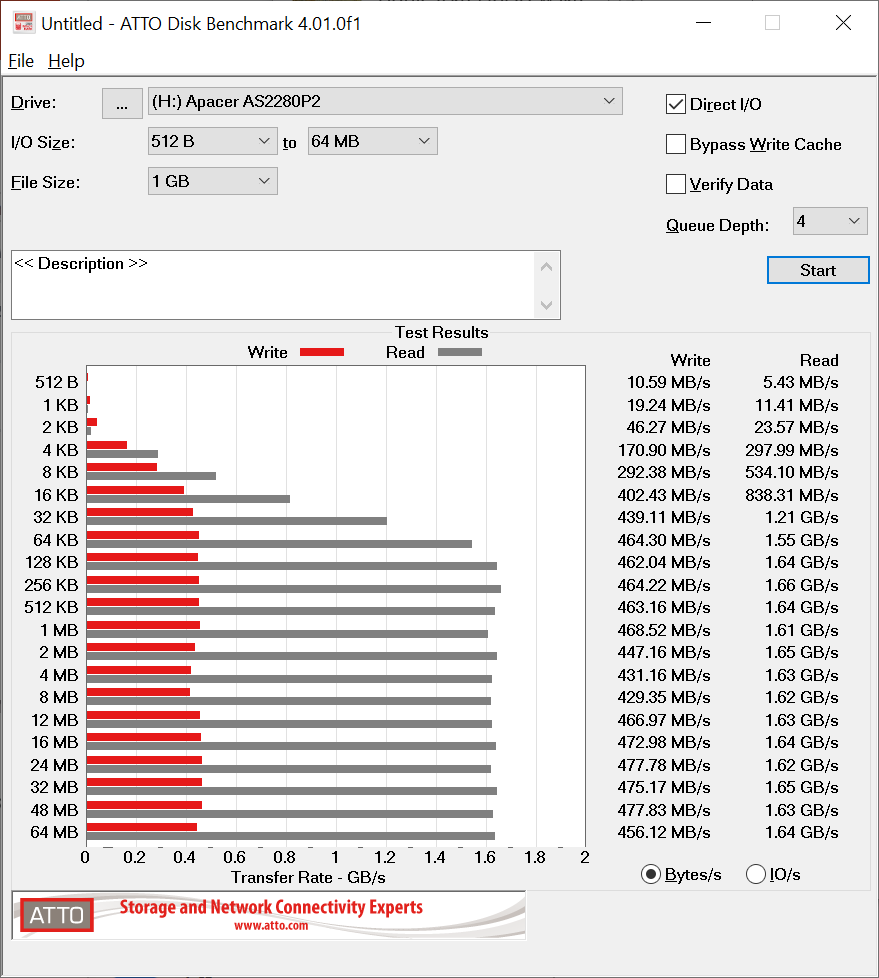The height and width of the screenshot is (978, 879).
Task: Click the Write value 19.24 MB/s
Action: [x=669, y=405]
